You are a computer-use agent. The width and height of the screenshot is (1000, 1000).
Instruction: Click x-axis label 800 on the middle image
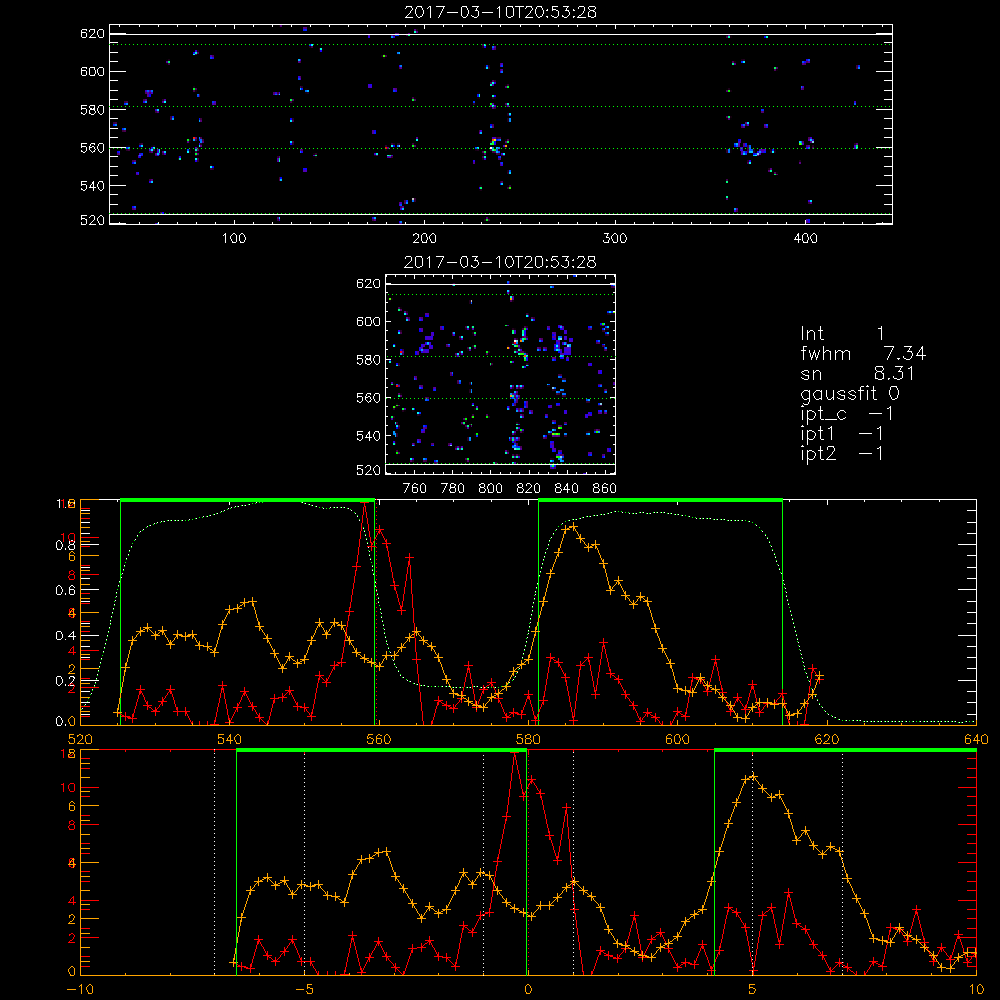[x=490, y=489]
